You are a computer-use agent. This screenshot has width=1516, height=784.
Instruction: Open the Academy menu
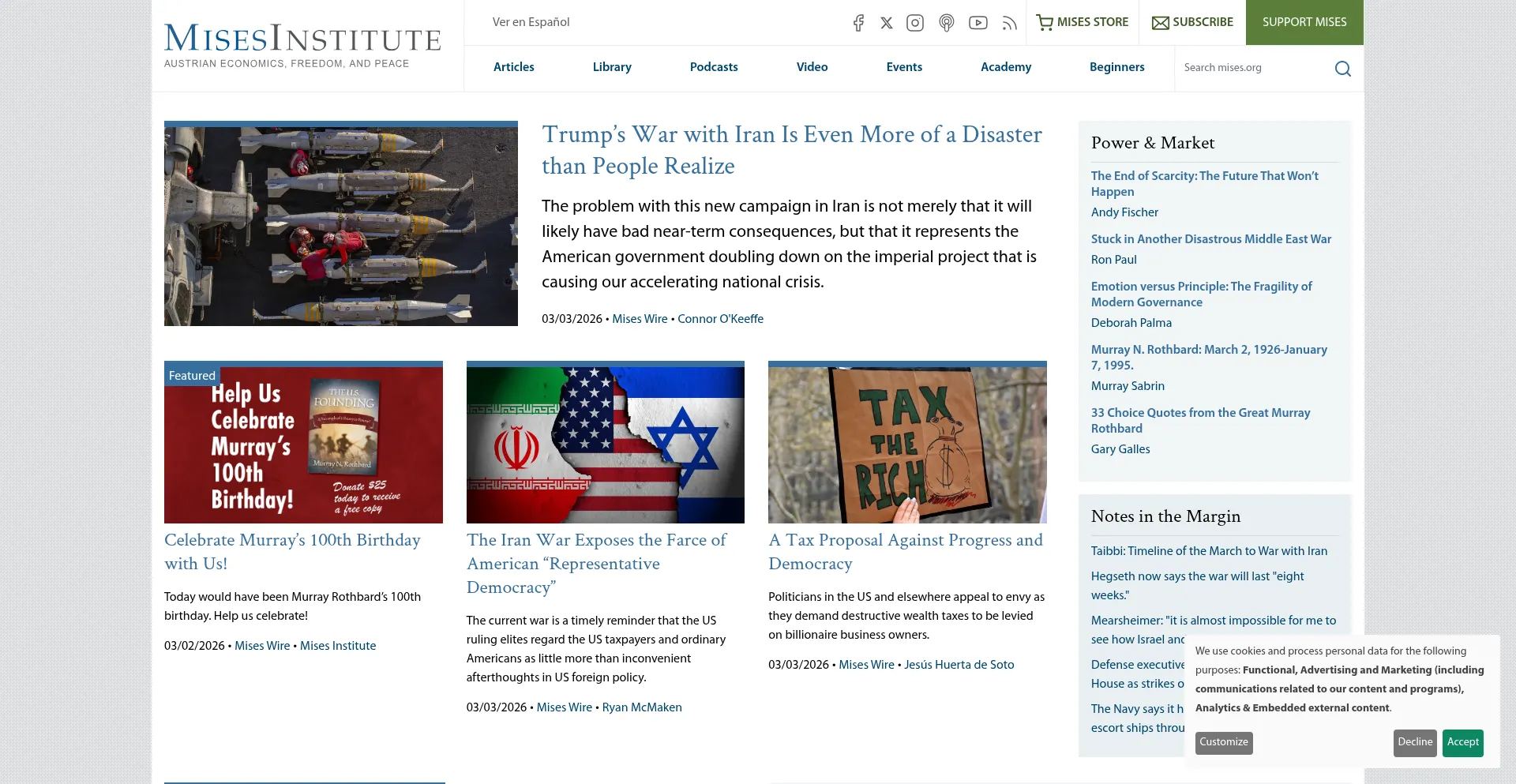point(1006,67)
